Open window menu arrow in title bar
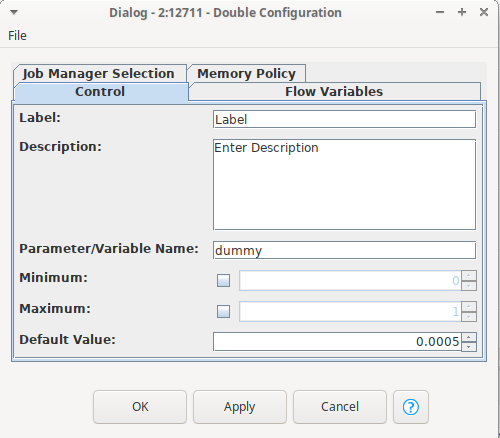 tap(14, 13)
